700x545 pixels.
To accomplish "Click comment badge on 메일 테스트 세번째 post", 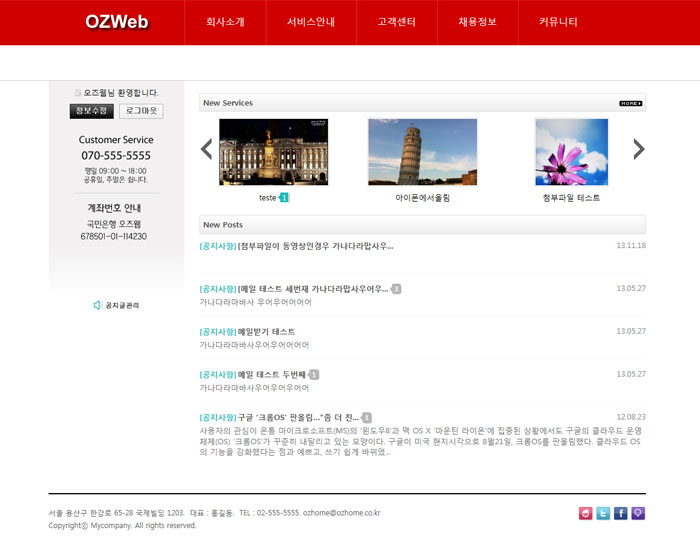I will (396, 289).
